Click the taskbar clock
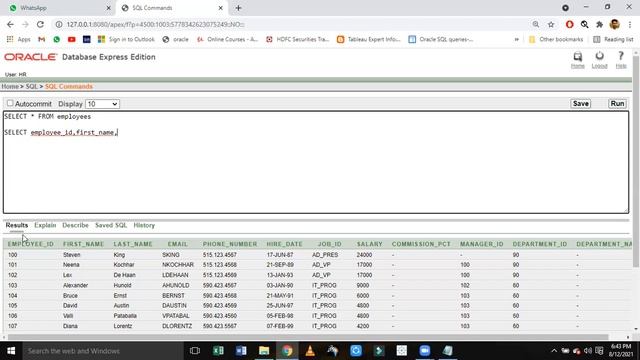The height and width of the screenshot is (360, 640). [x=621, y=351]
